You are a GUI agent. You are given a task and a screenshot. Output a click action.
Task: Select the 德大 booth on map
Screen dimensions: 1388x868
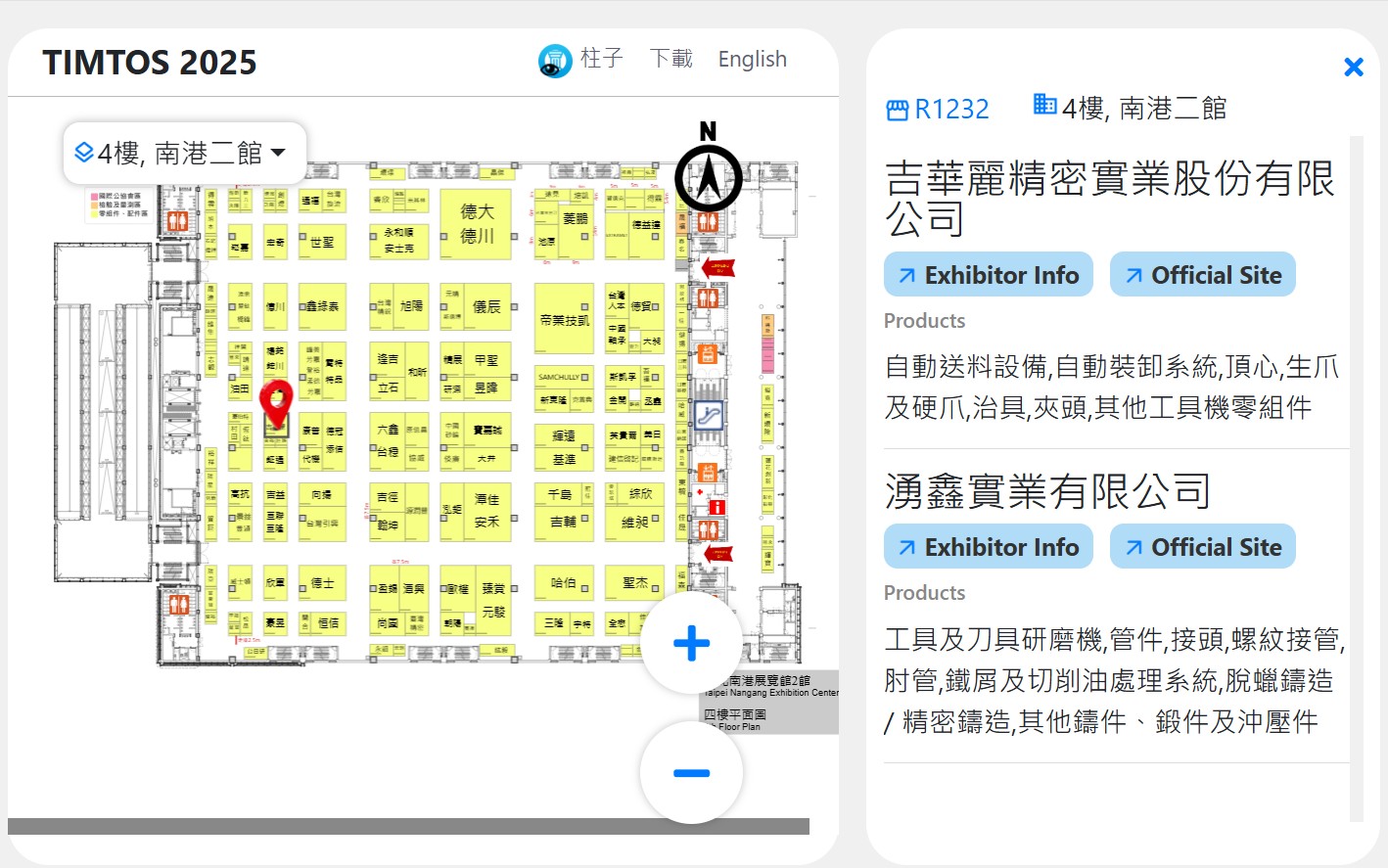tap(477, 211)
